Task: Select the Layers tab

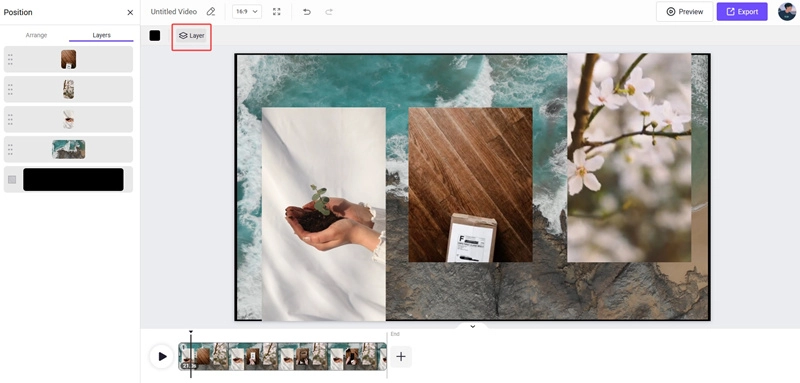Action: tap(101, 35)
